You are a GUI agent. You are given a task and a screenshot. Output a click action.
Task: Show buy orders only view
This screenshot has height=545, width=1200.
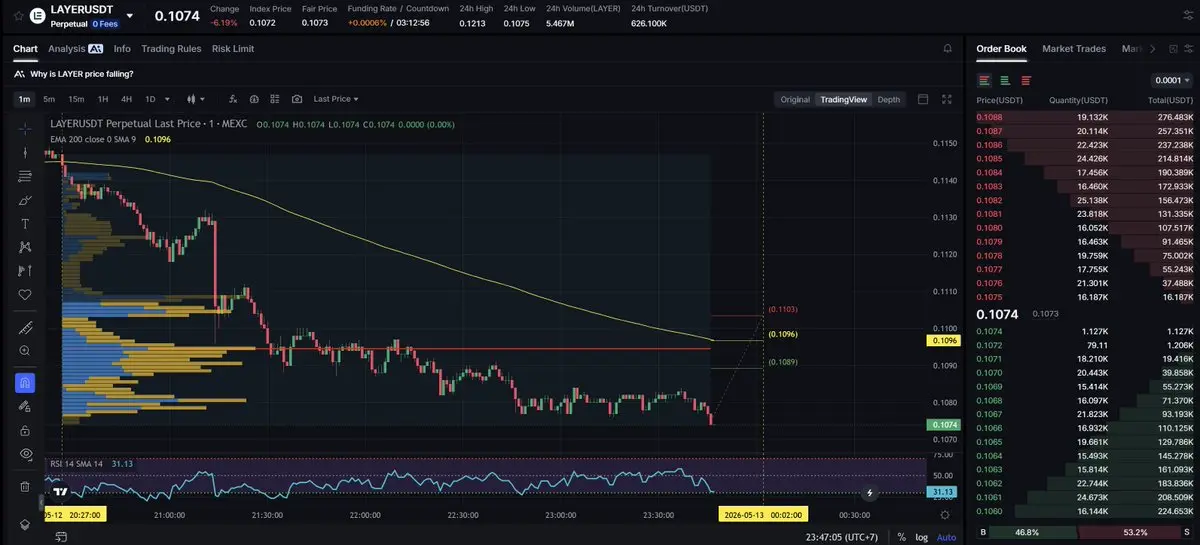[1005, 80]
